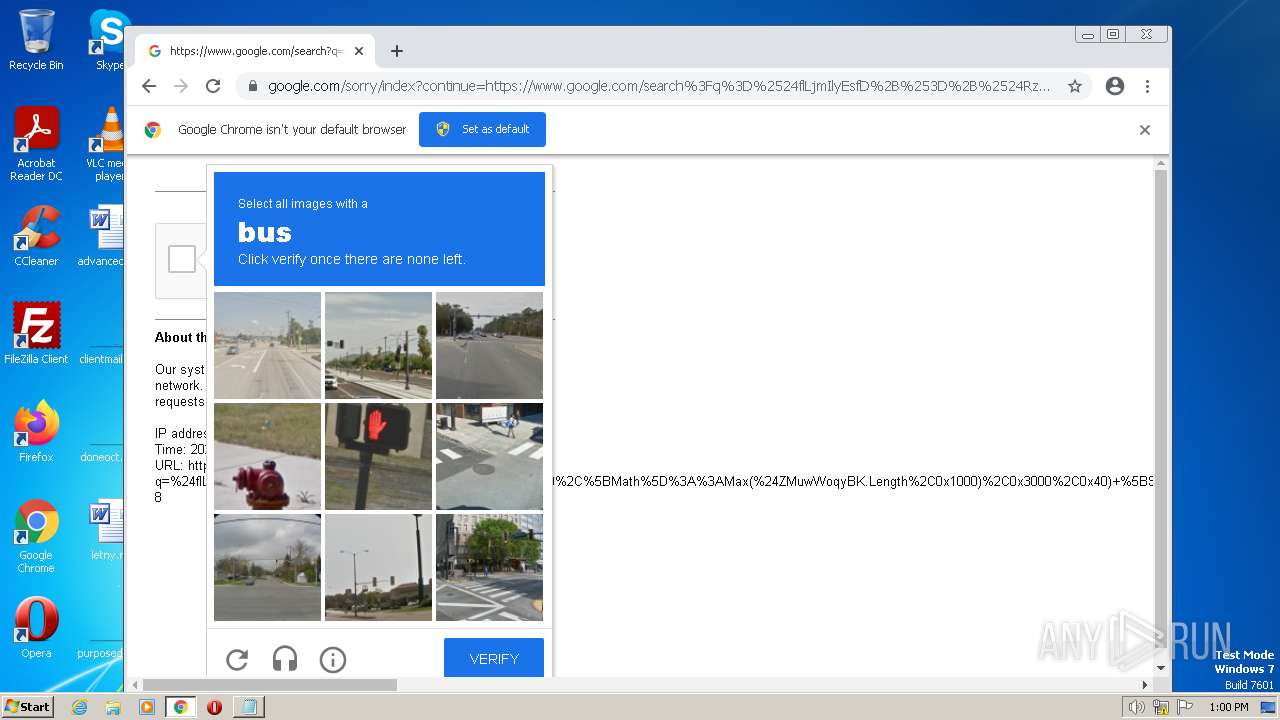Open Google Chrome desktop icon

36,536
